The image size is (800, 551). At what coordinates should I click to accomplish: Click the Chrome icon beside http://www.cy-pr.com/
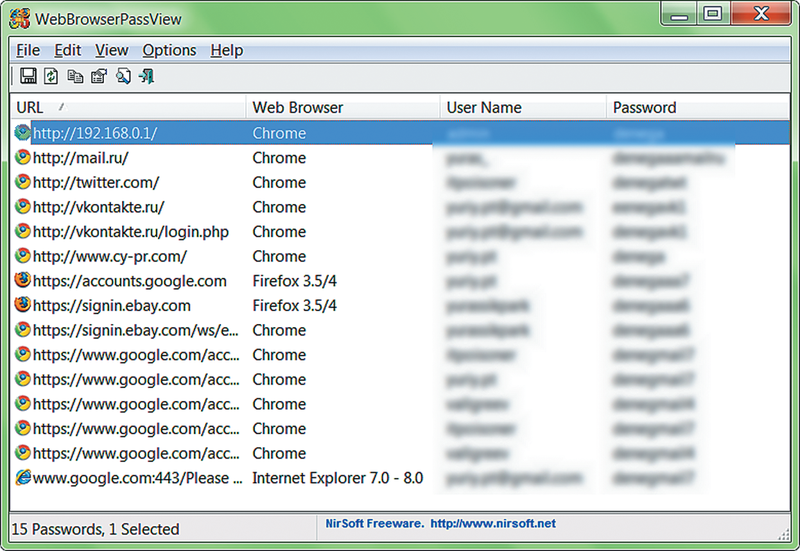(x=22, y=256)
